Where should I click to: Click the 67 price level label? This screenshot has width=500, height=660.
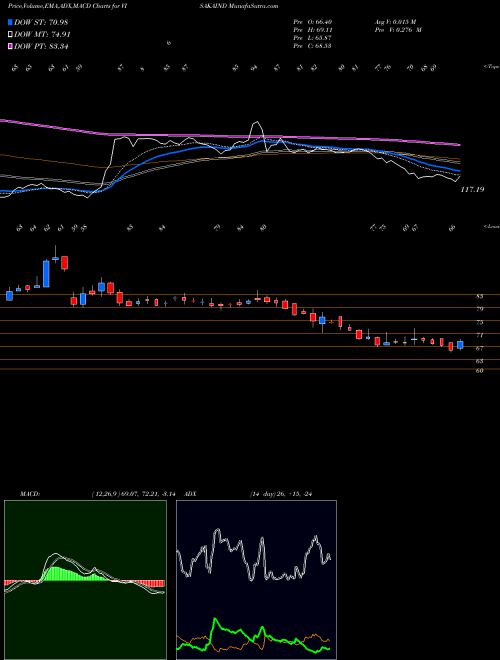[x=479, y=349]
